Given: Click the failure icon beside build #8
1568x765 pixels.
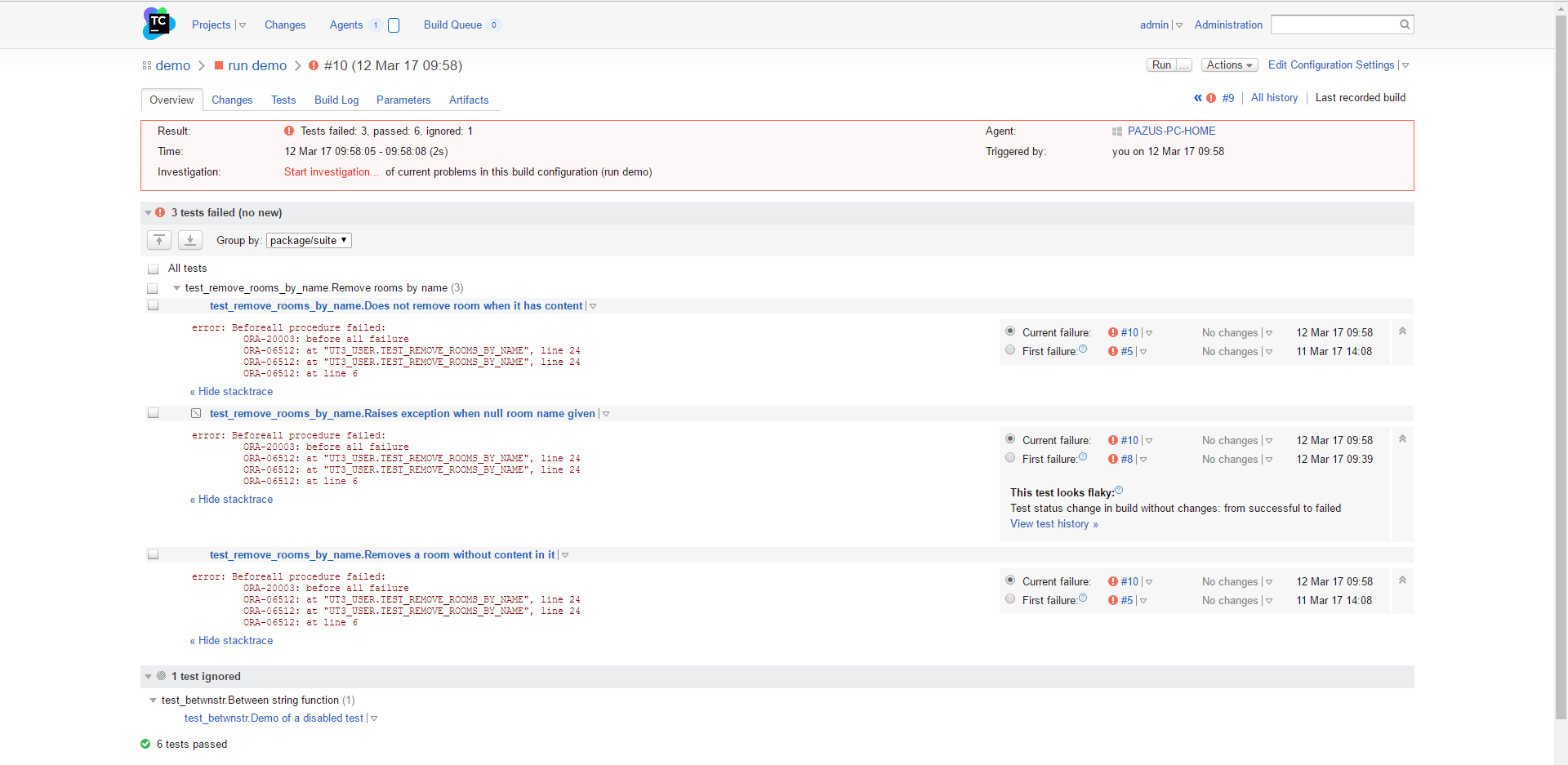Looking at the screenshot, I should 1112,459.
